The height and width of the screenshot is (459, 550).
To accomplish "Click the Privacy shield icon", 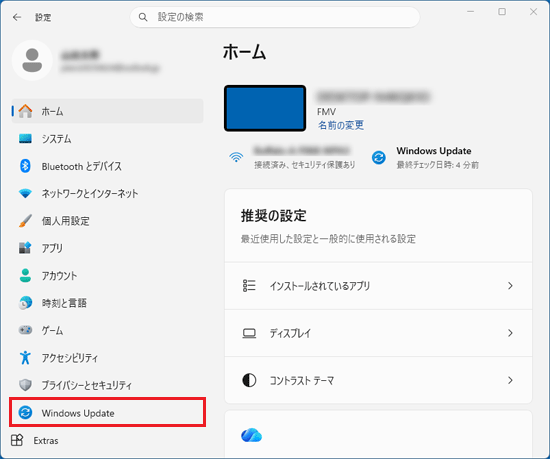I will pyautogui.click(x=25, y=385).
